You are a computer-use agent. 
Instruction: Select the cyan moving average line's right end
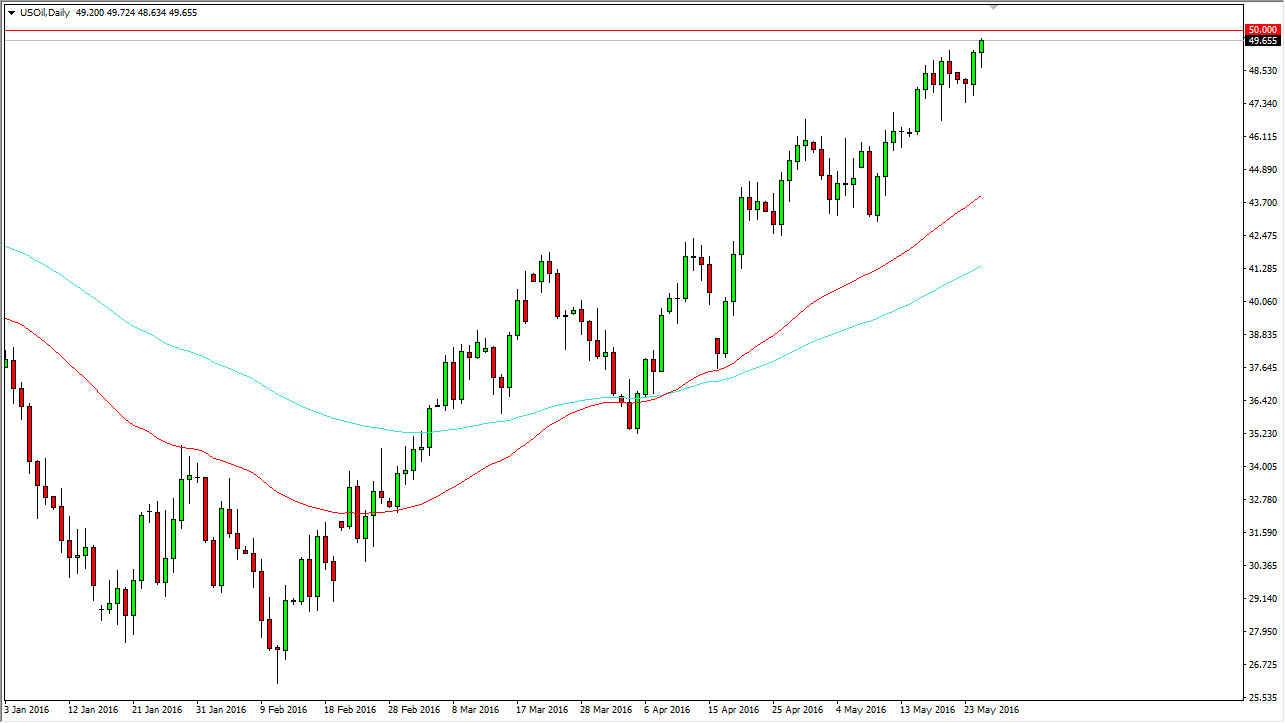coord(979,267)
